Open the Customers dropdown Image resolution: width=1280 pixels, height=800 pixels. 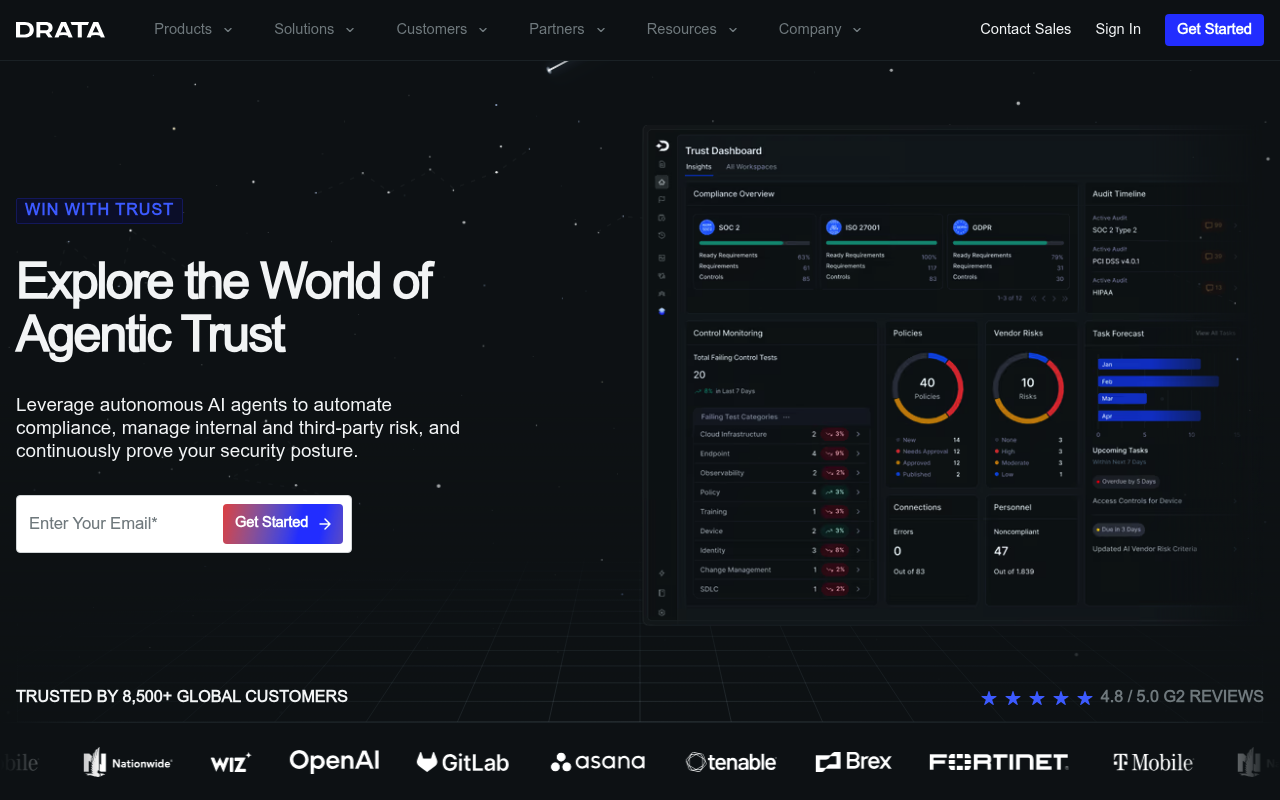[x=442, y=29]
